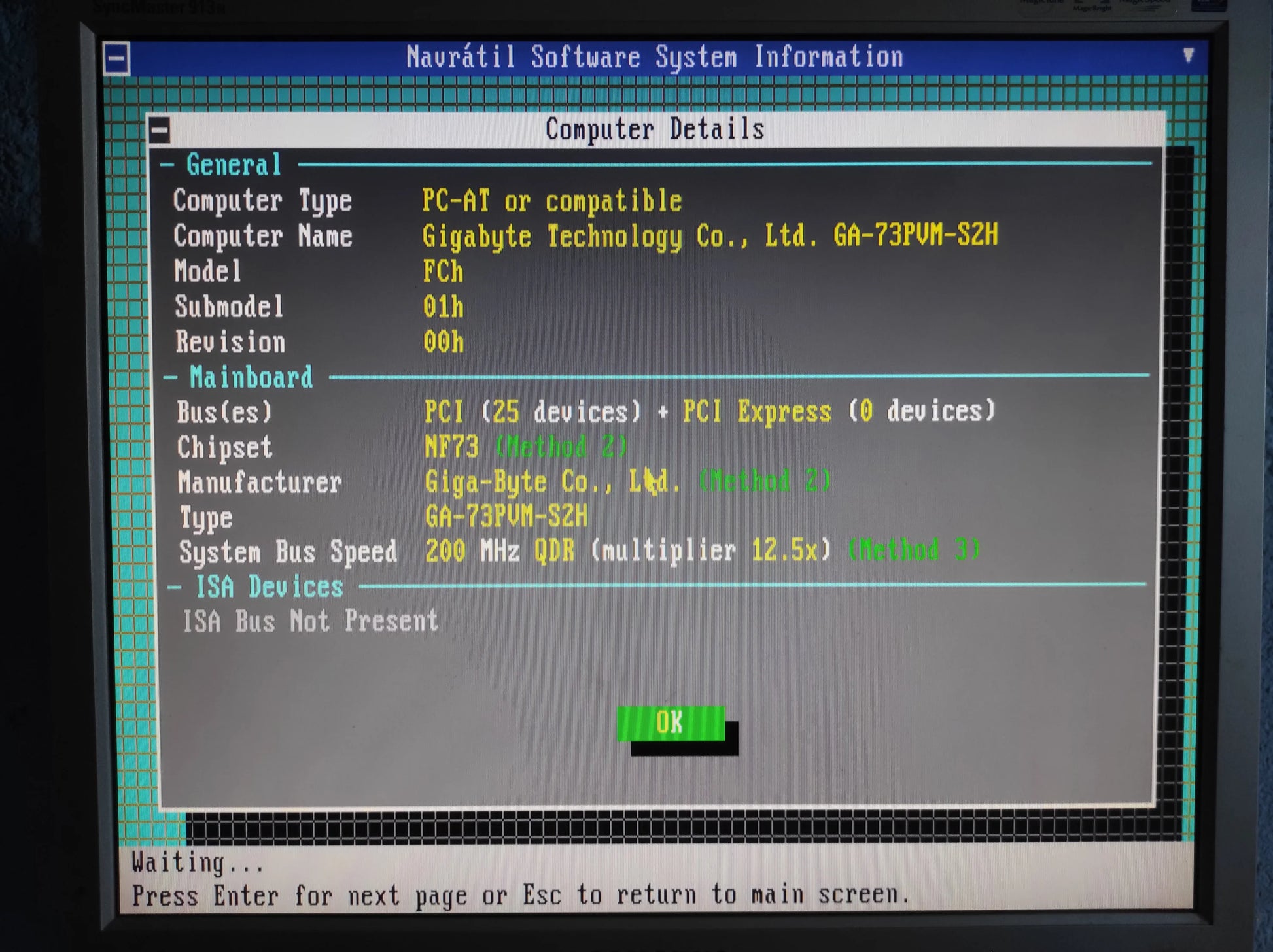Click the Navrátil Software System Information title

click(654, 58)
